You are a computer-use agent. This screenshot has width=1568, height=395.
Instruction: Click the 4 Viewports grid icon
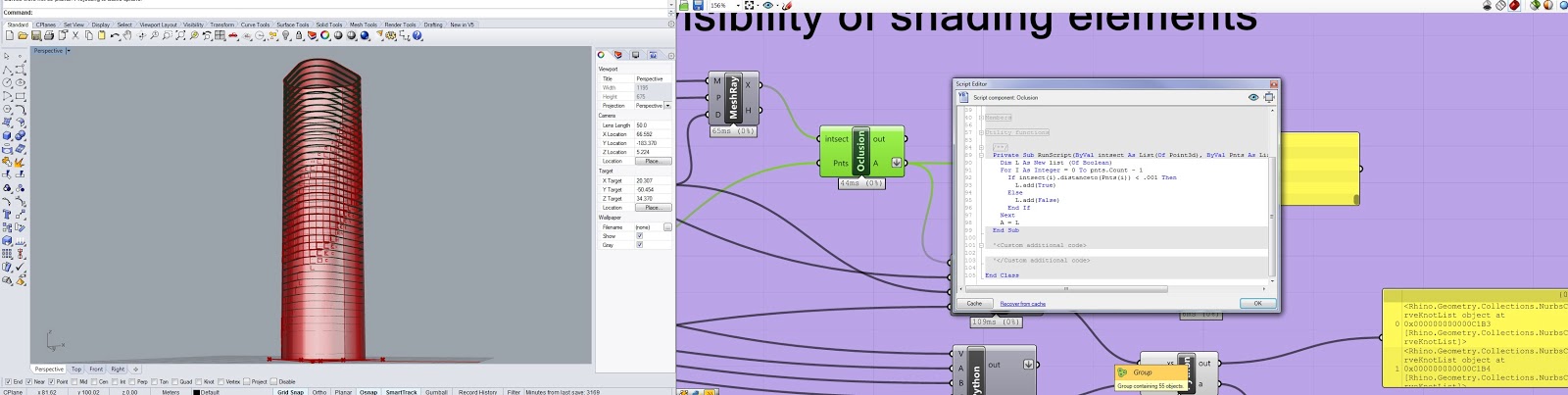(220, 35)
